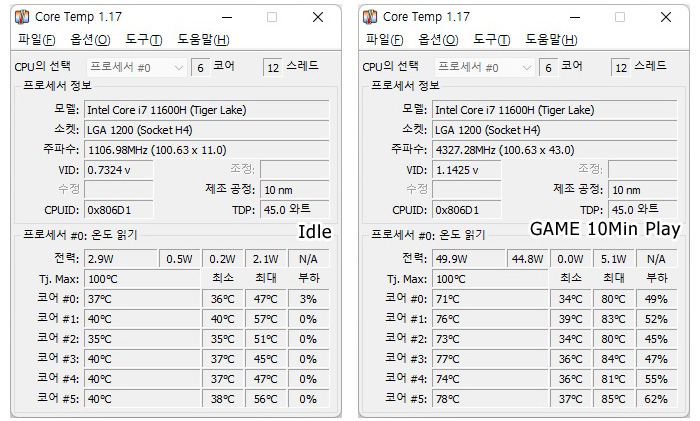The width and height of the screenshot is (700, 421).
Task: Expand 프로세서 #0 dropdown in right window
Action: click(526, 67)
